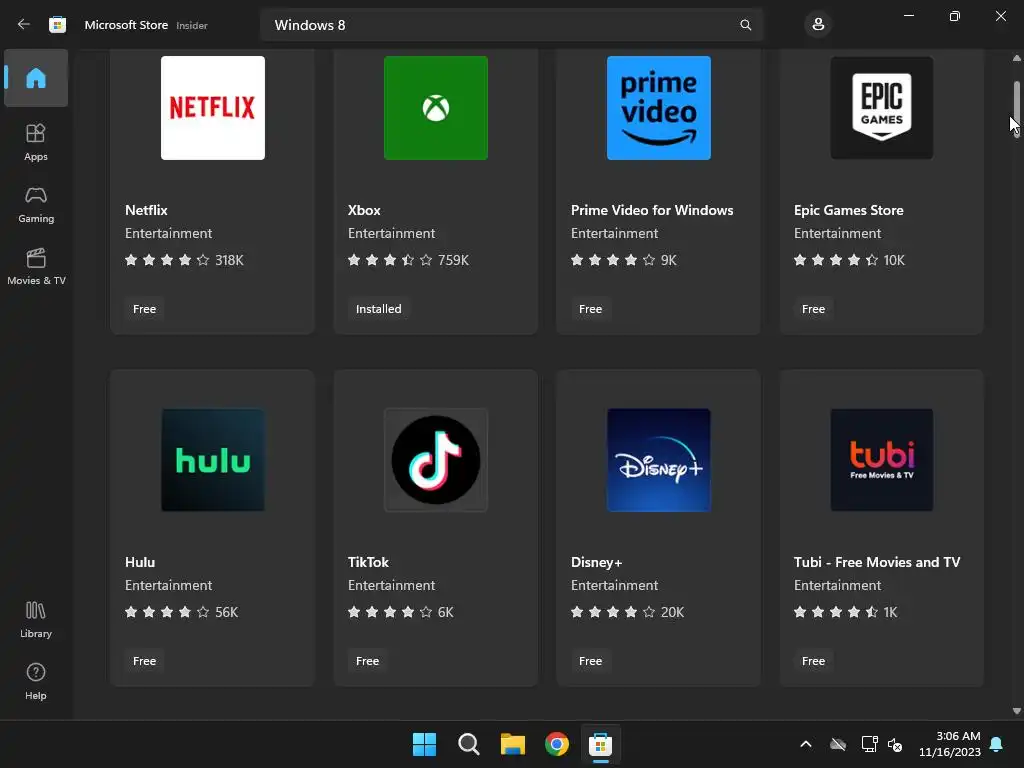Show hidden system tray icons

tap(806, 744)
